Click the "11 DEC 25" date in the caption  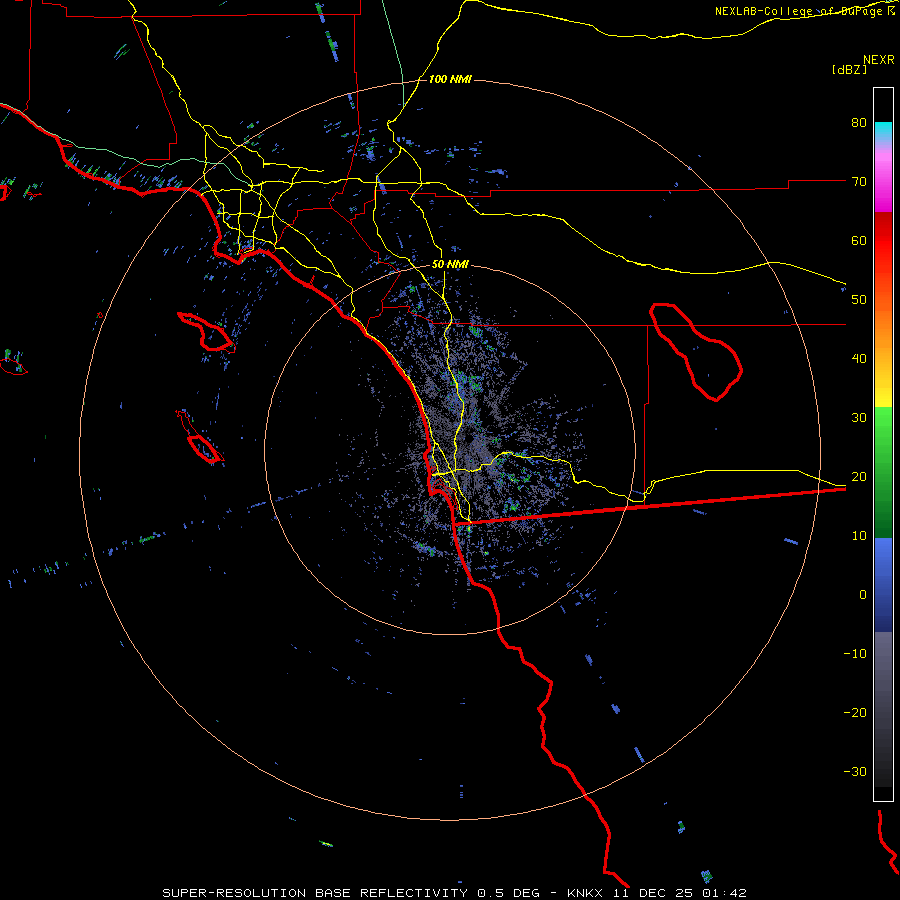click(653, 893)
